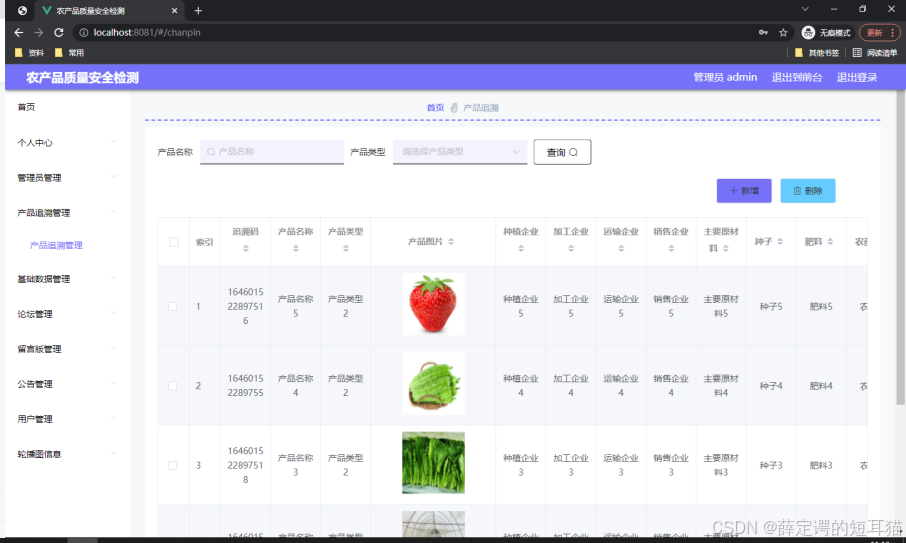This screenshot has height=543, width=906.
Task: Click 首页 in the breadcrumb
Action: tap(435, 107)
